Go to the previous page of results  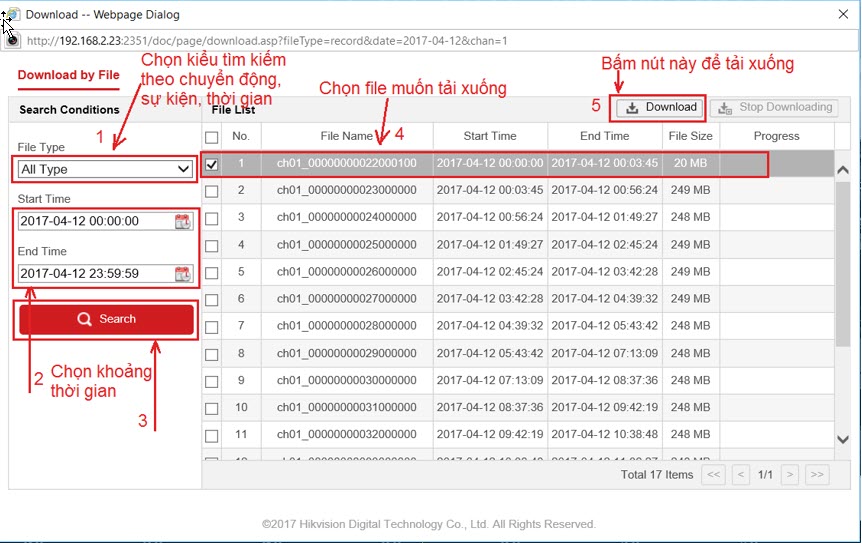[741, 474]
